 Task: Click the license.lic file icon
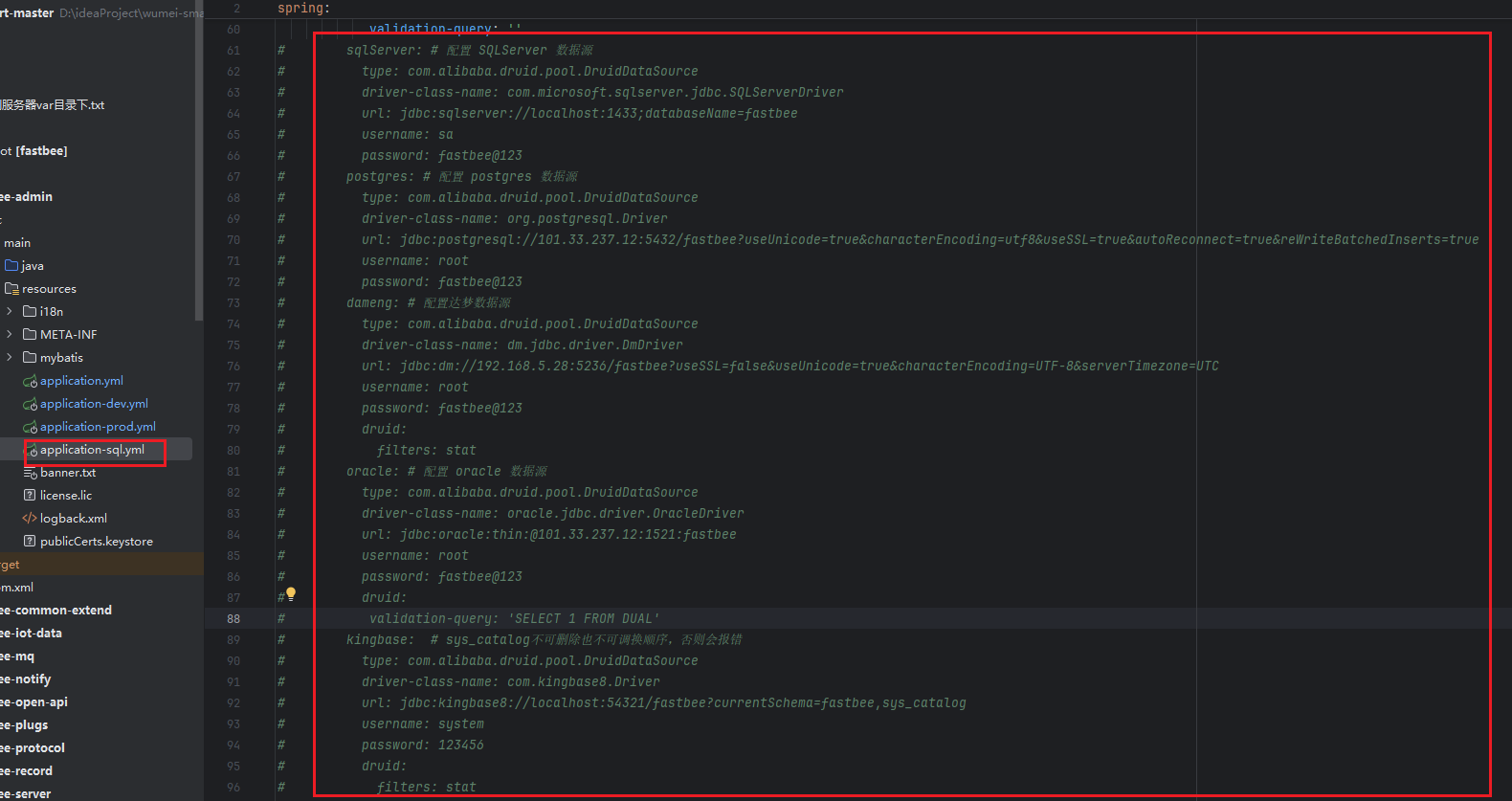click(30, 496)
